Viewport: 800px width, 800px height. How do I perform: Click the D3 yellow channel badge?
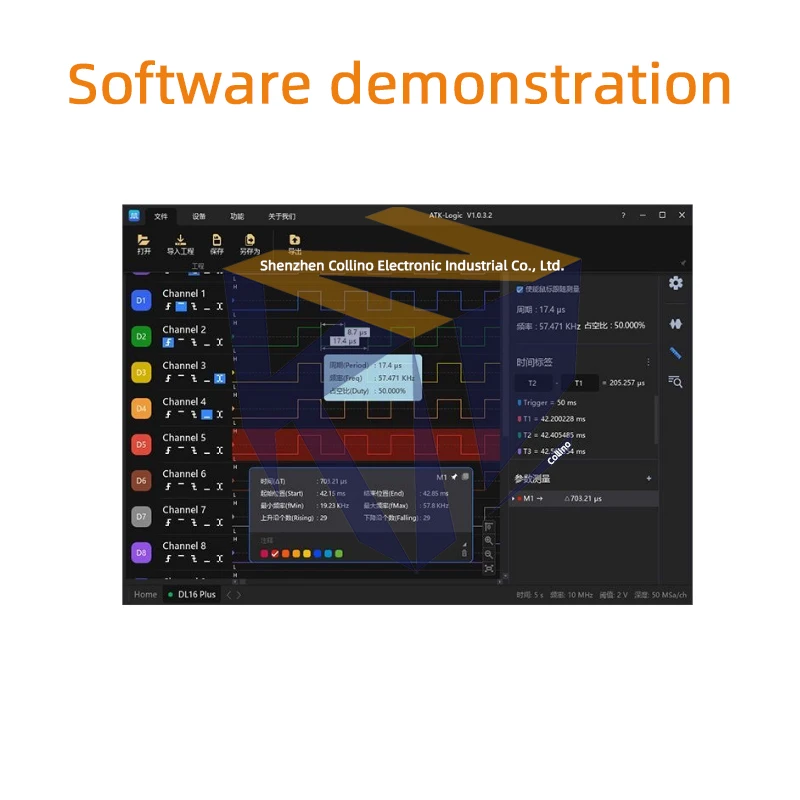[x=141, y=372]
